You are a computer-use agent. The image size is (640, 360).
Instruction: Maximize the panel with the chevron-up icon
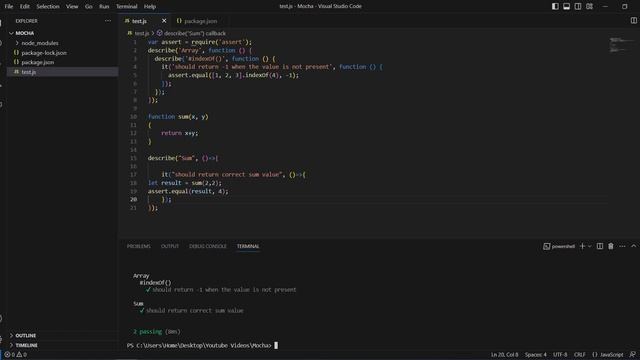pos(633,246)
